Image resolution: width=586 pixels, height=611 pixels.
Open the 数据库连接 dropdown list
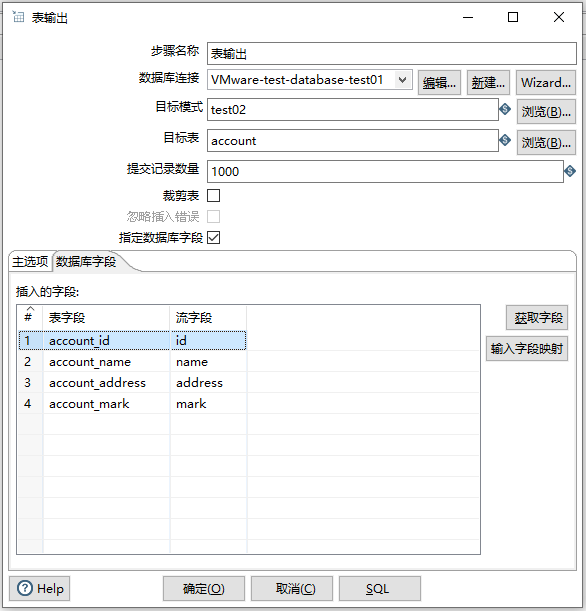point(402,80)
